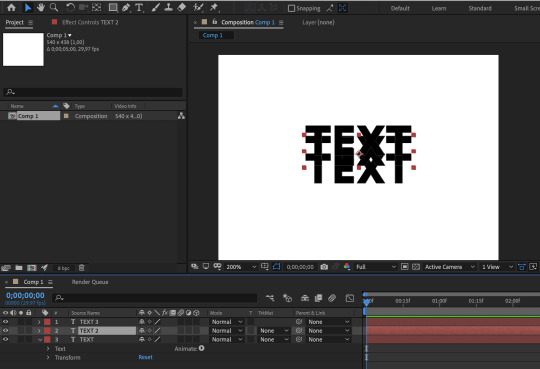
Task: Click the timeline current time 0;00;00;00
Action: (x=25, y=295)
